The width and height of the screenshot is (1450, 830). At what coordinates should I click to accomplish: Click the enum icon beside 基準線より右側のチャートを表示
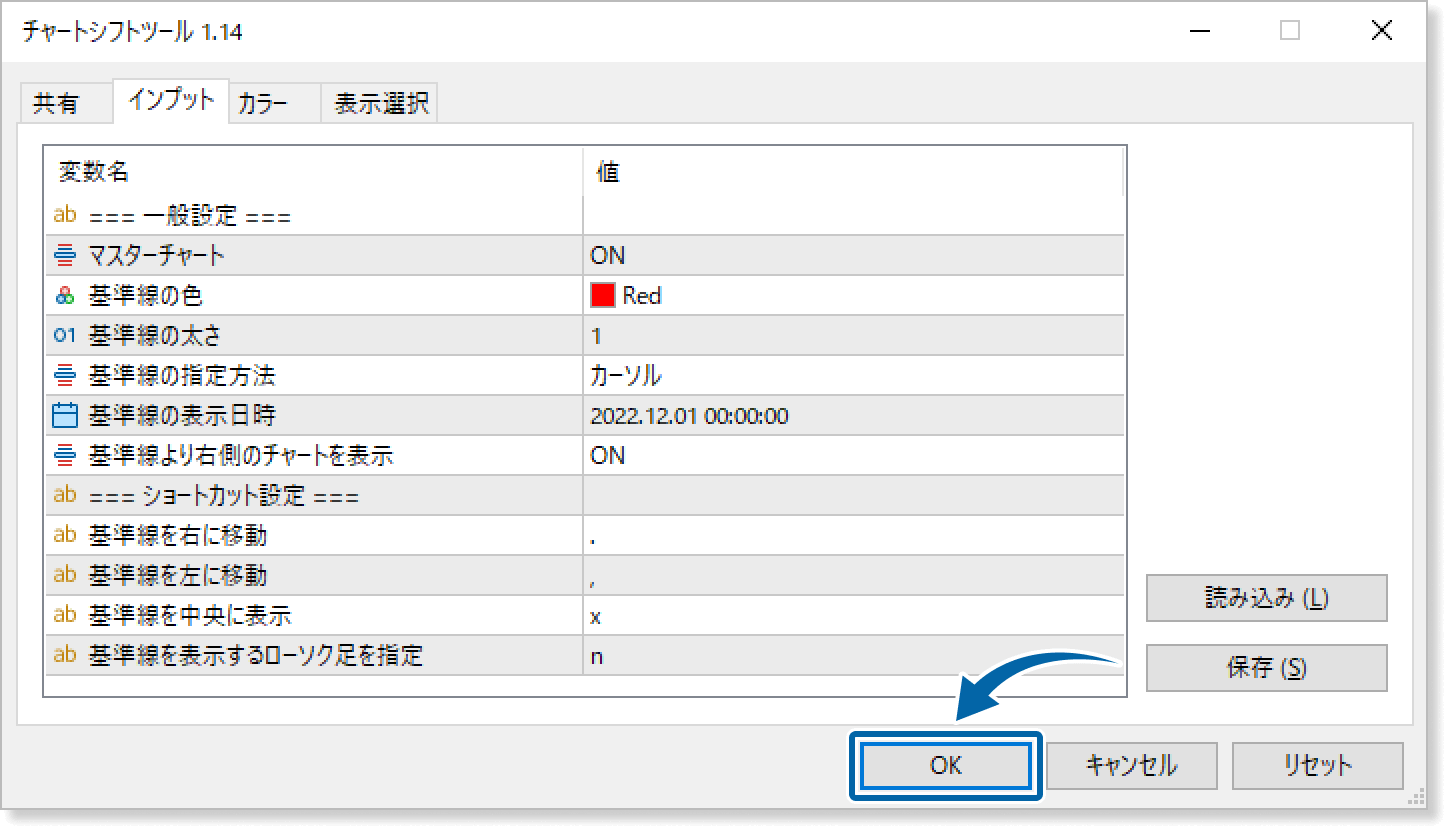coord(65,455)
